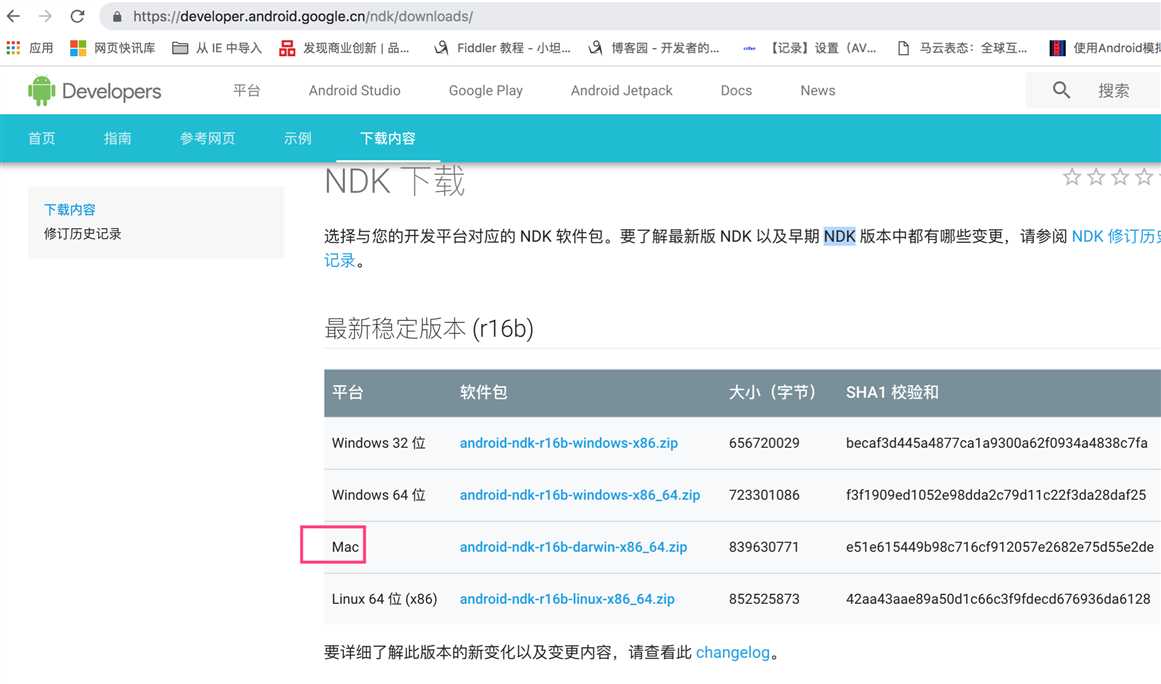Click the Windows 64 位 platform cell

(378, 494)
